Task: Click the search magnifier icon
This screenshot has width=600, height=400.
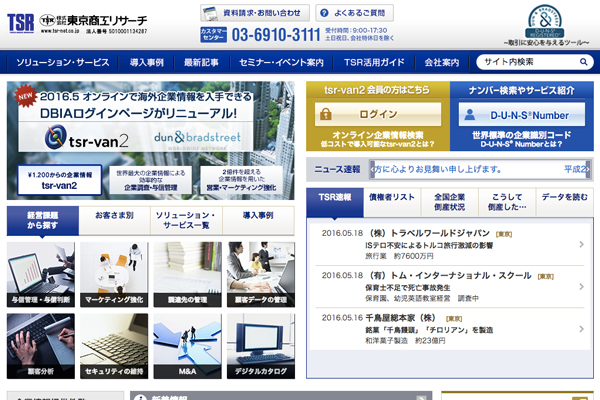Action: [x=584, y=62]
